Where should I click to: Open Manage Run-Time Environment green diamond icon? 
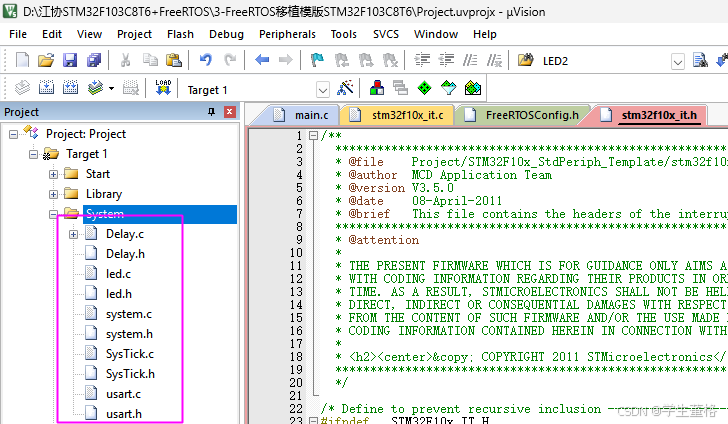(424, 87)
